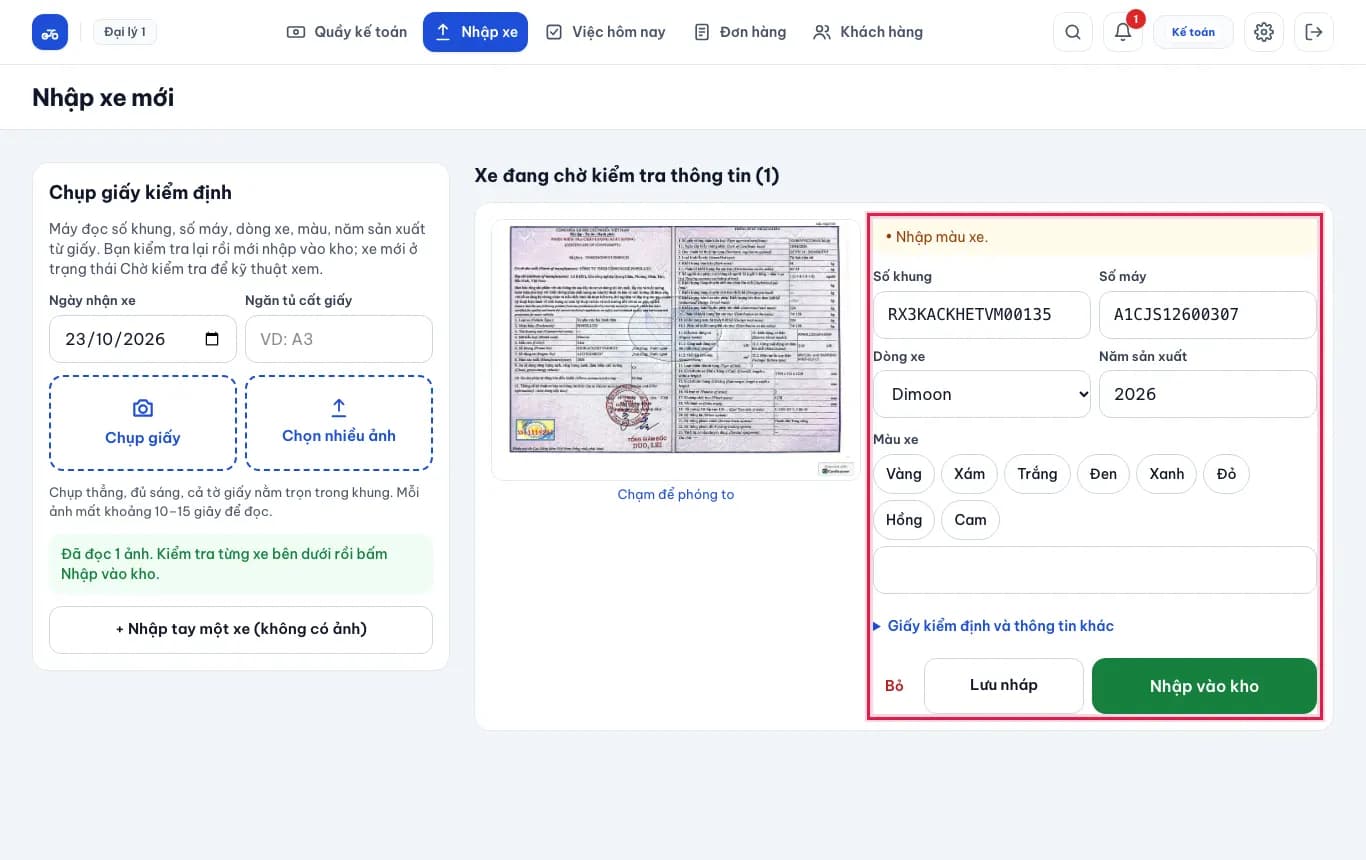Click Chạm để phóng to link
This screenshot has height=860, width=1366.
pos(676,494)
